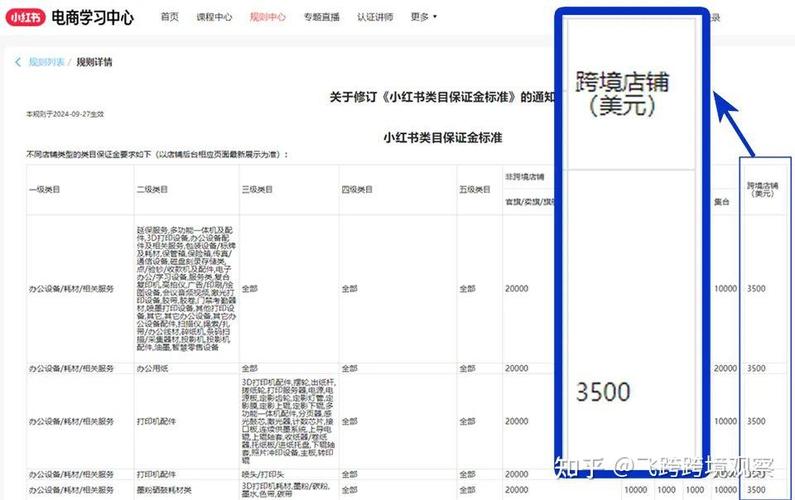
Task: Click the 四级类目 column header
Action: pyautogui.click(x=357, y=189)
